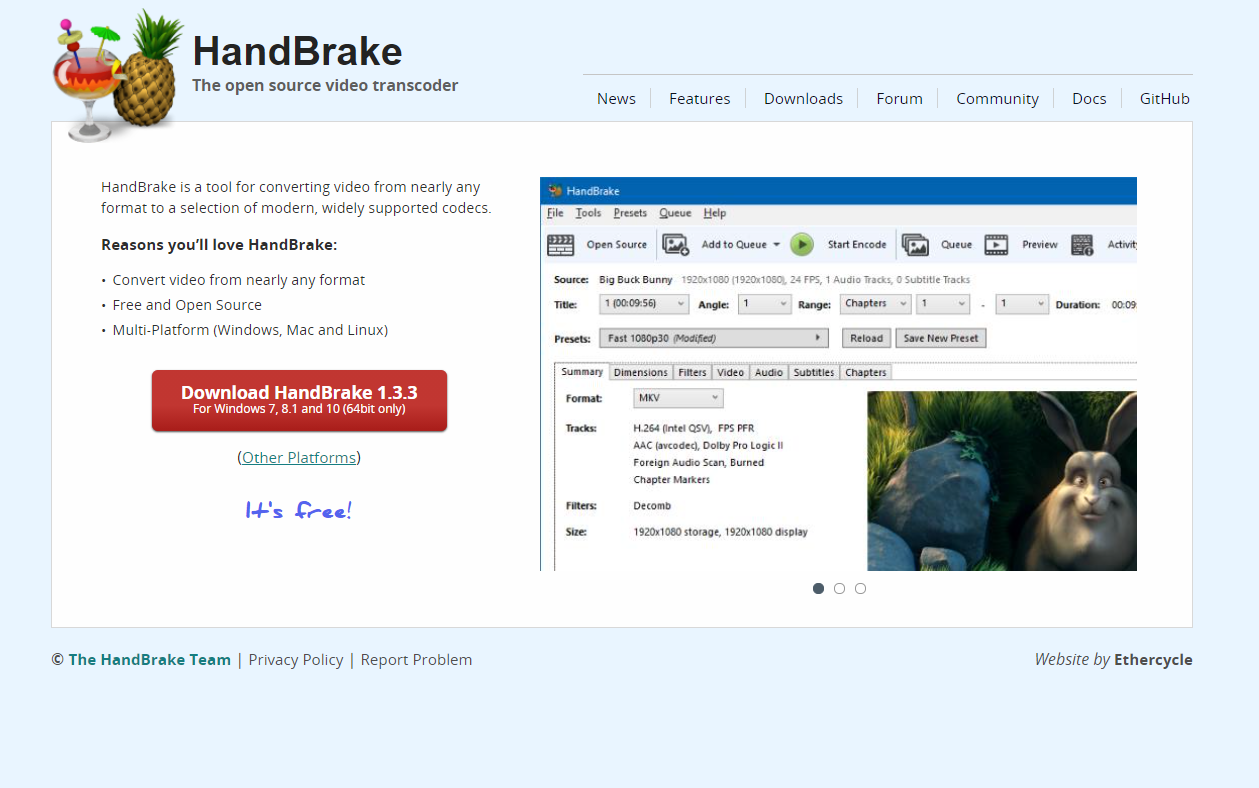Open the News page
The image size is (1259, 788).
[616, 98]
